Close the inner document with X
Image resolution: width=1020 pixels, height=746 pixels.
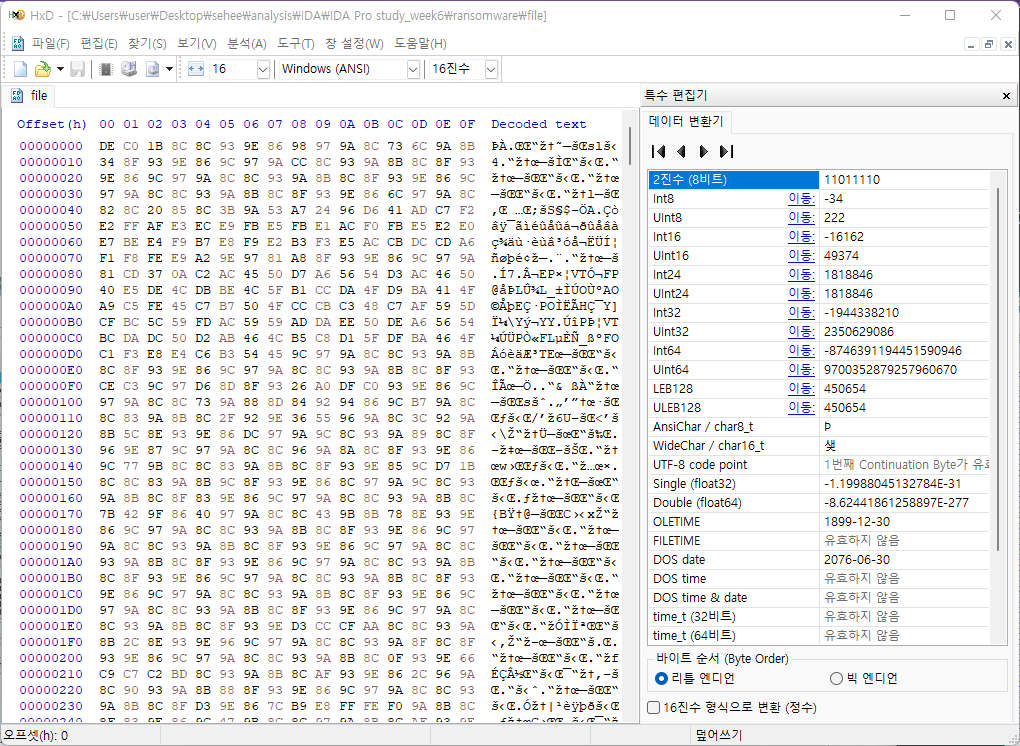(1008, 44)
